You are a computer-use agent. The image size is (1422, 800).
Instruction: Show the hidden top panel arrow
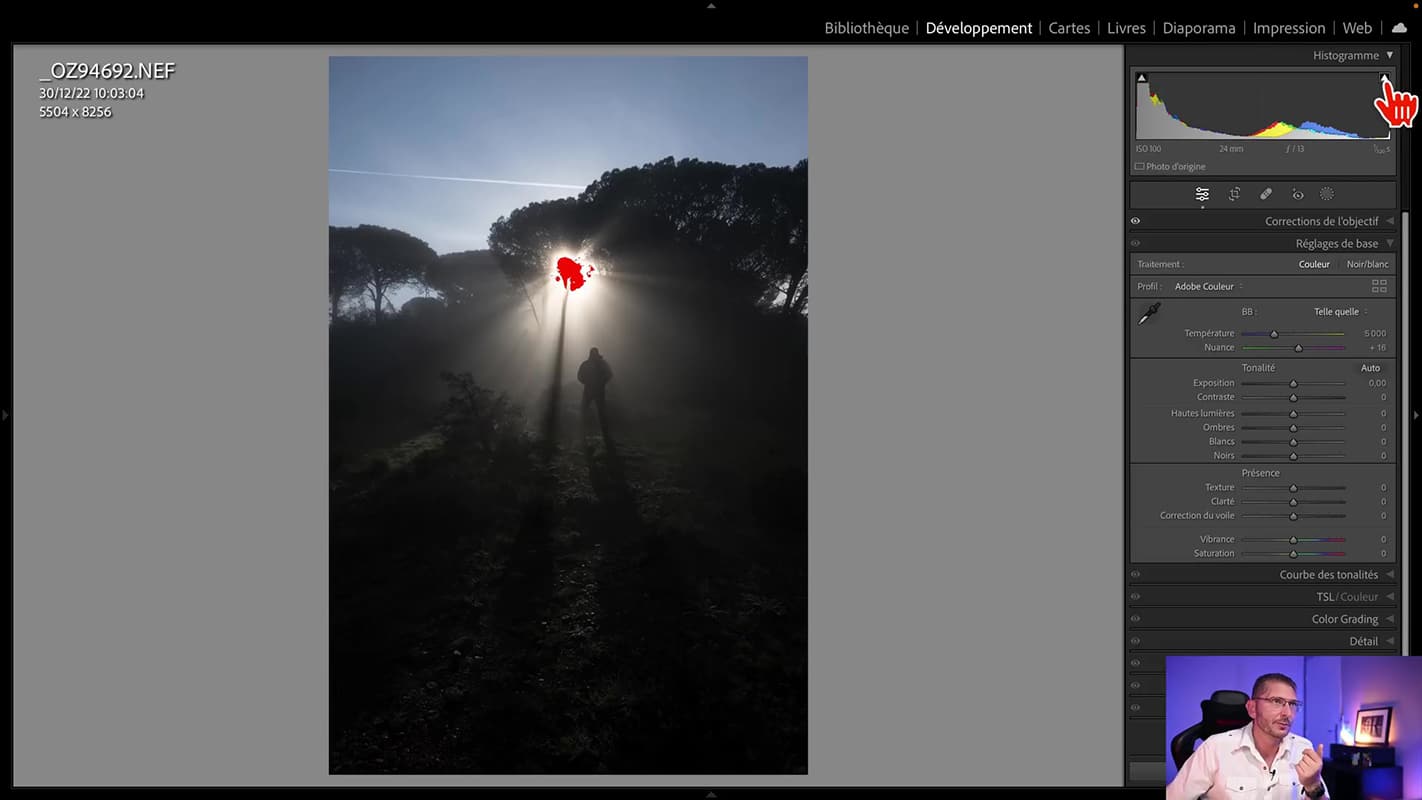pos(711,5)
